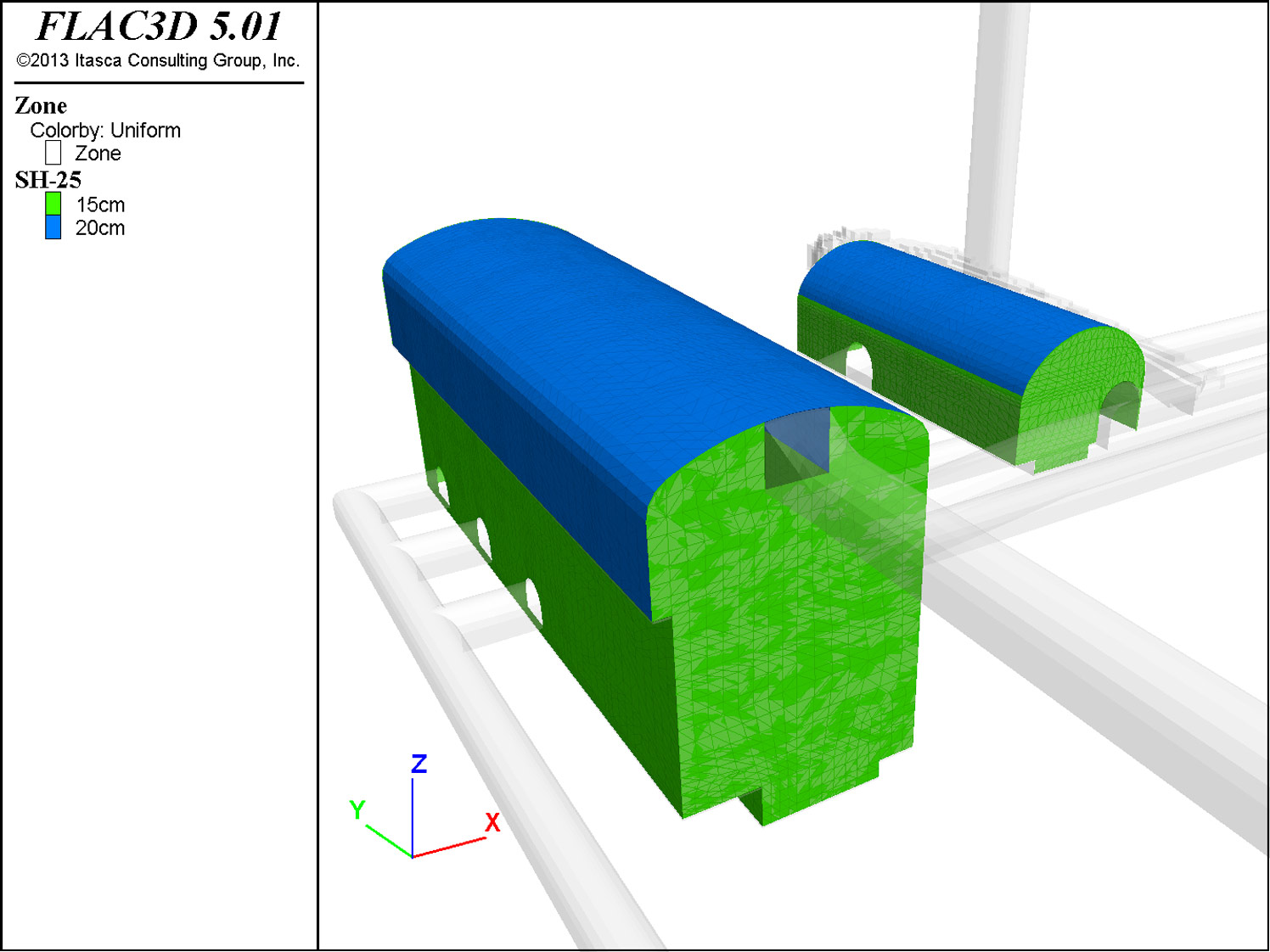Click the '15cm' legend label
1270x952 pixels.
tap(100, 205)
